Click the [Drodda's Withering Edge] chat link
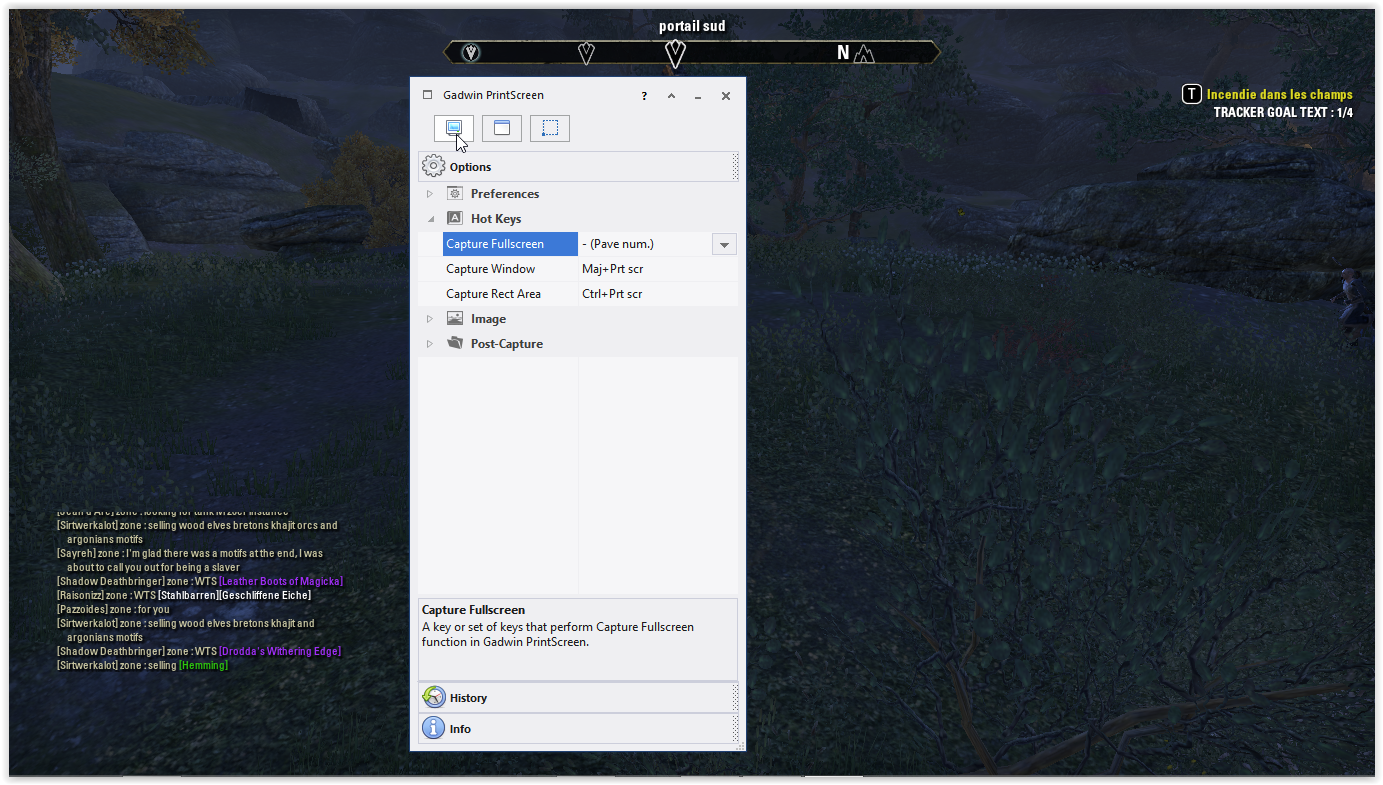Viewport: 1383px width, 785px height. point(280,651)
